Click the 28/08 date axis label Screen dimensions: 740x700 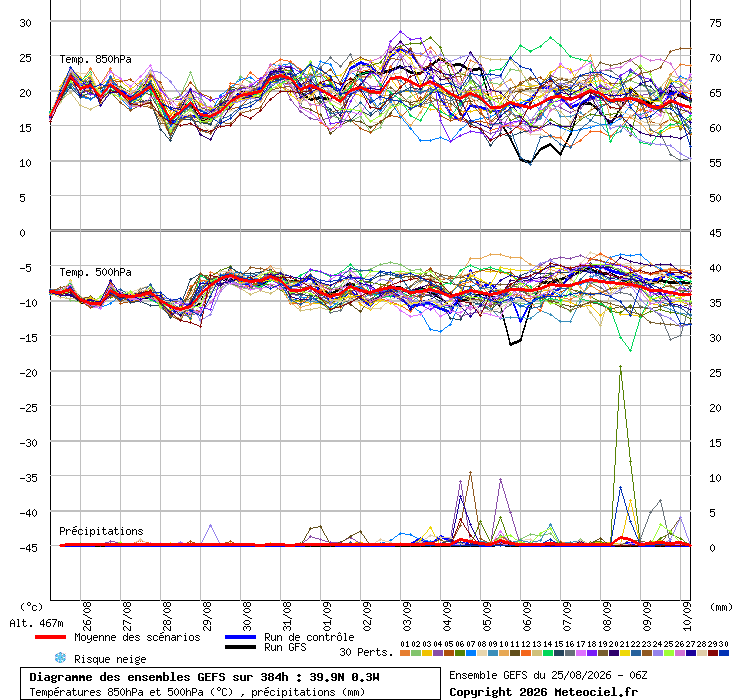167,616
